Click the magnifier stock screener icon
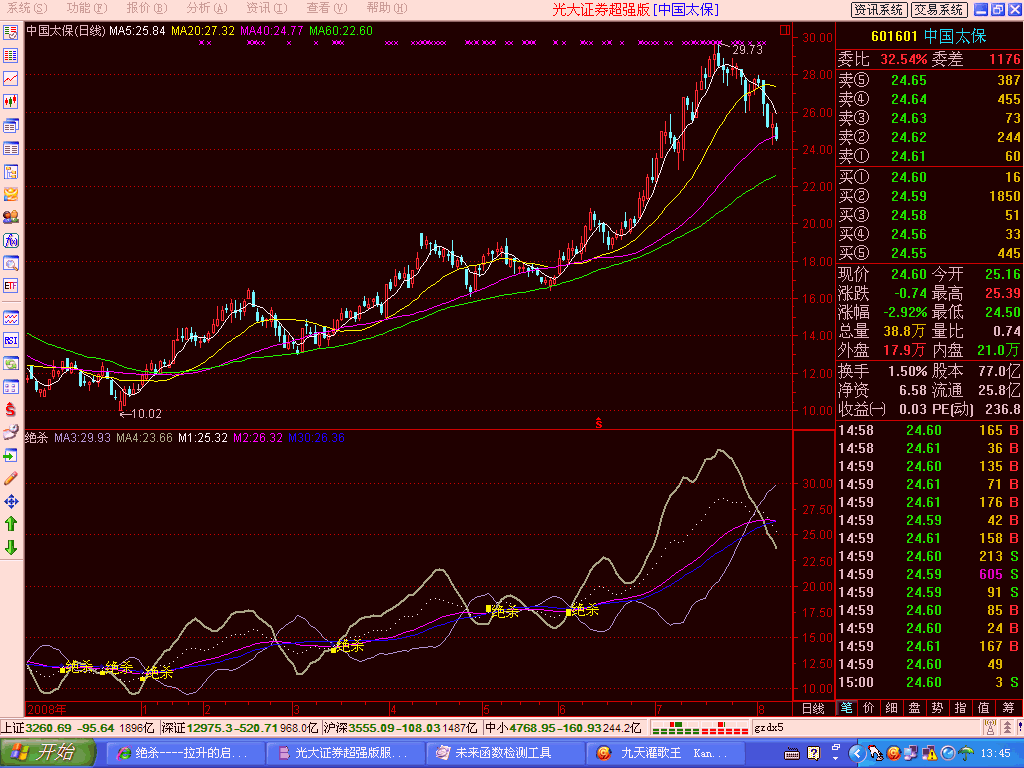The height and width of the screenshot is (768, 1024). tap(10, 263)
